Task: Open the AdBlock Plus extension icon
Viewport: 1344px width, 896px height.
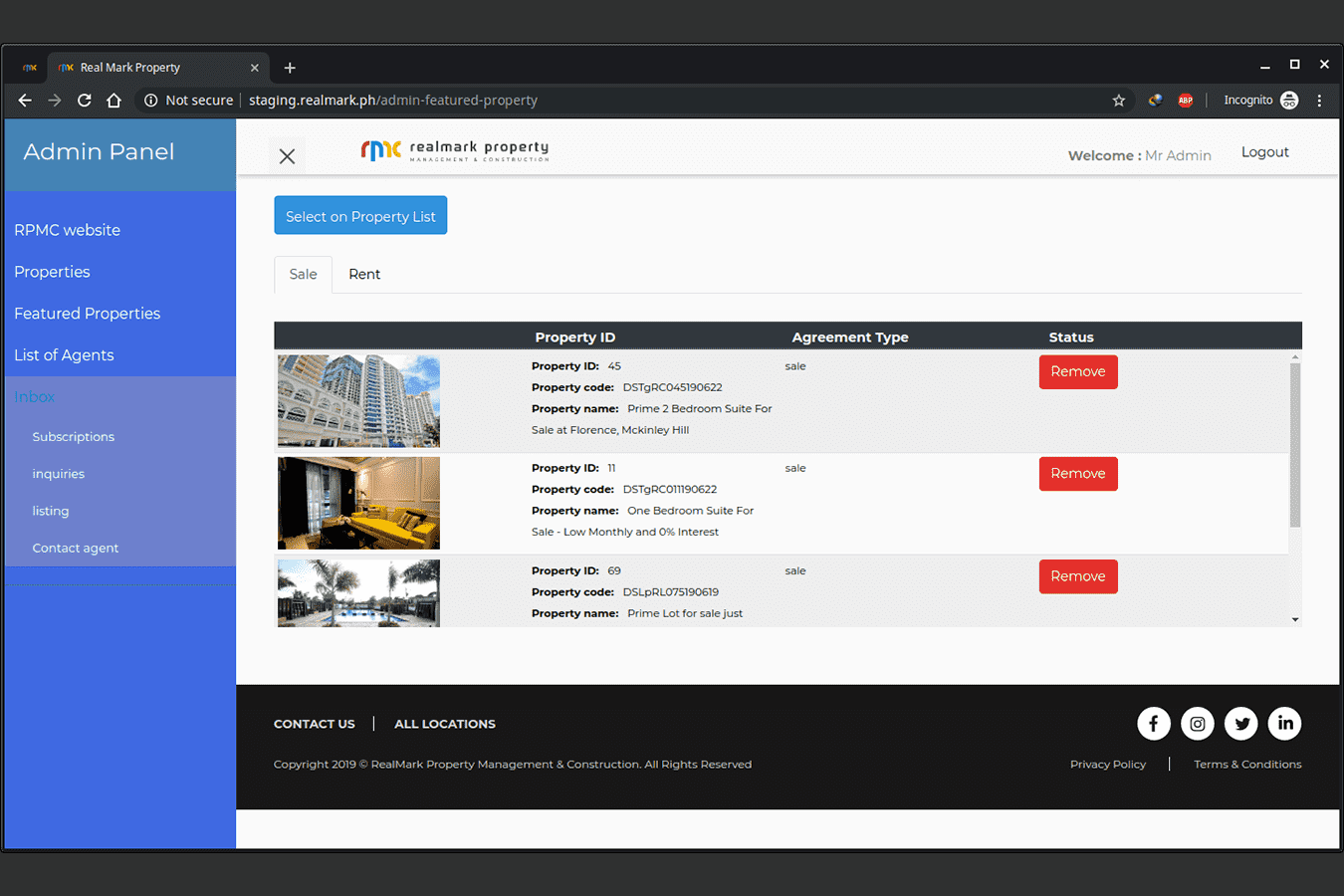Action: 1186,101
